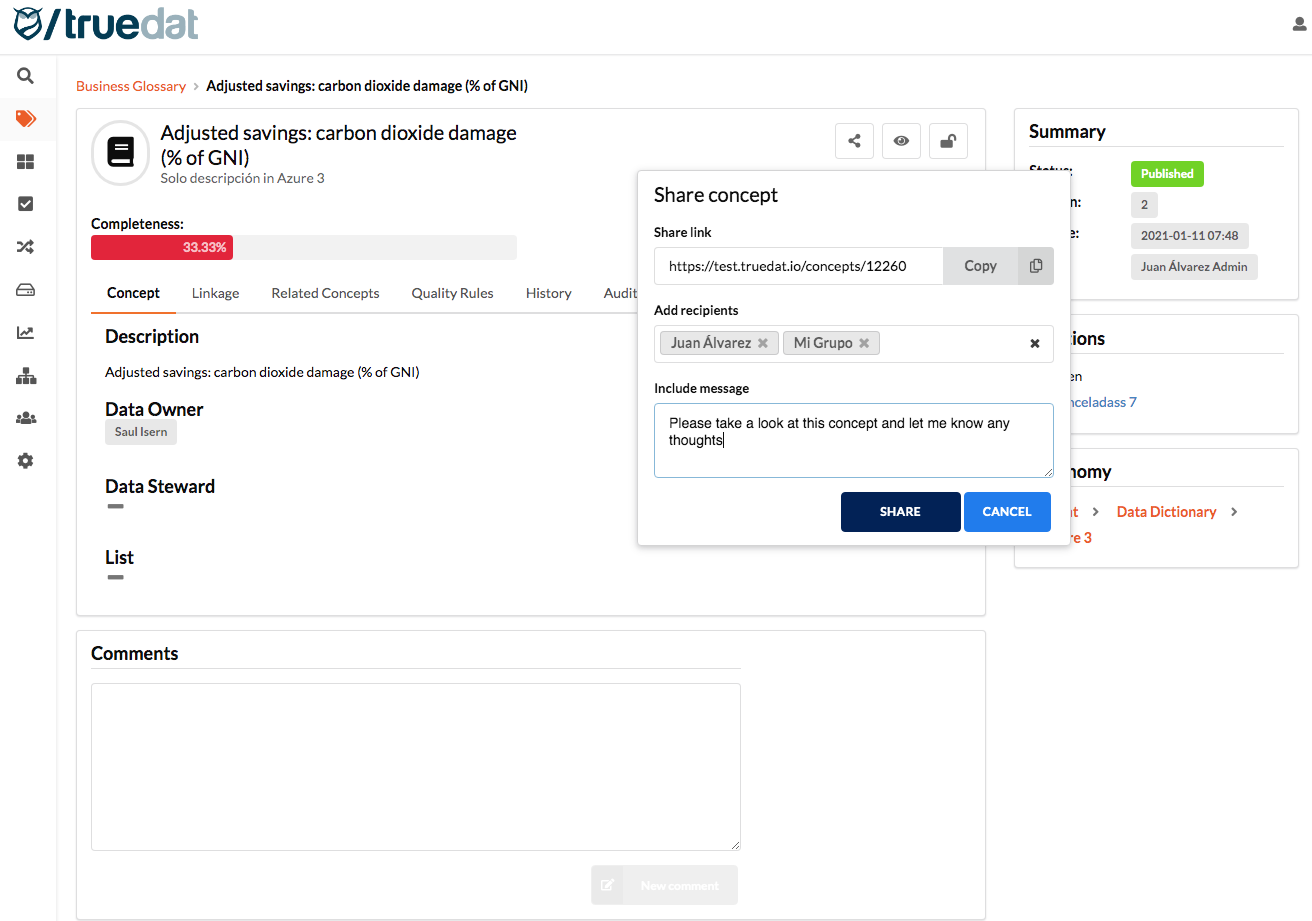Open the dashboard grid sidebar icon
Viewport: 1312px width, 921px height.
point(26,162)
